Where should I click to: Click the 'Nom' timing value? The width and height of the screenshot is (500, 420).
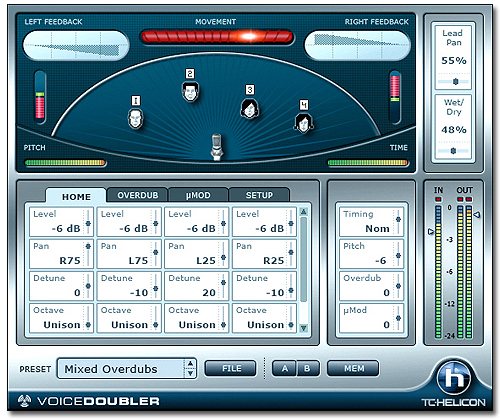click(x=377, y=229)
